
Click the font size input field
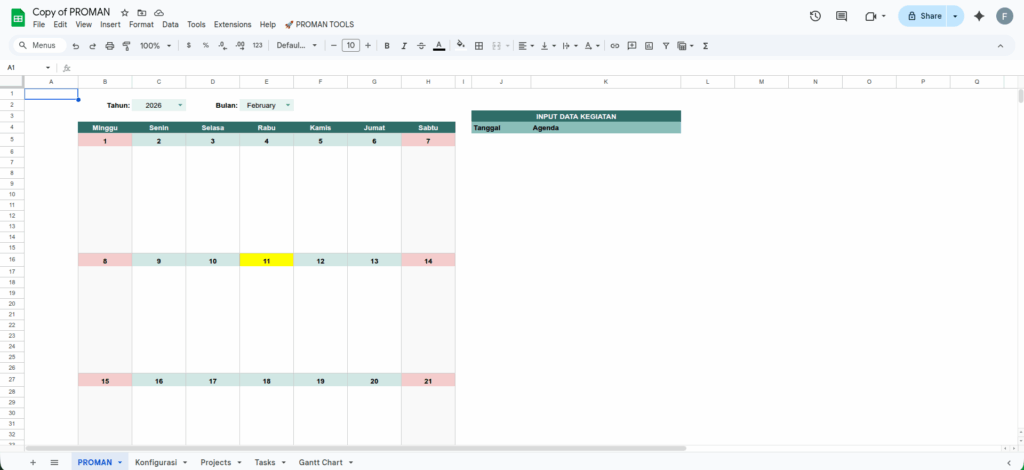(350, 46)
